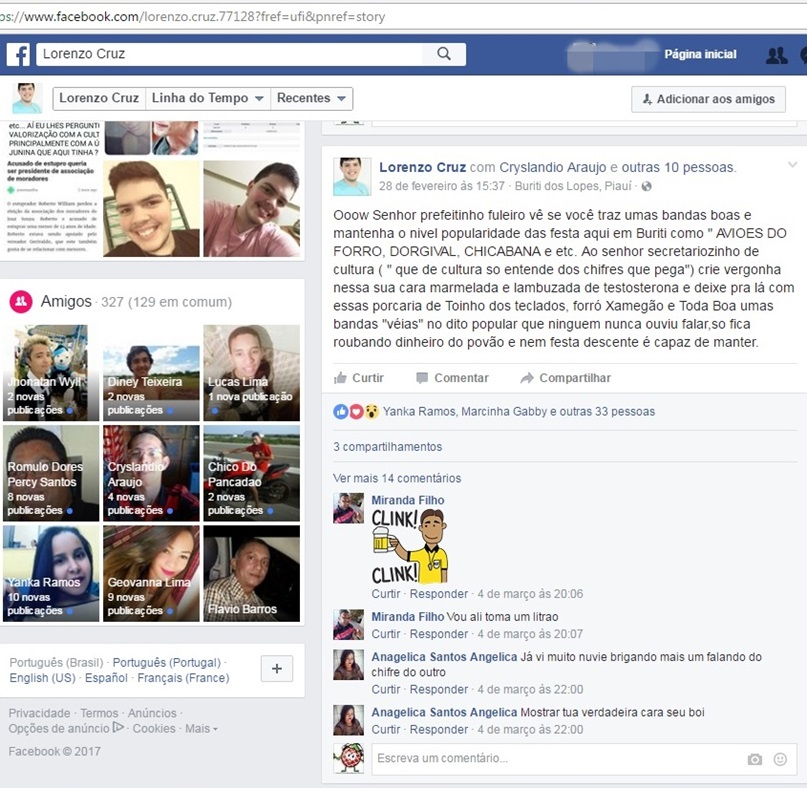The height and width of the screenshot is (788, 807).
Task: Open Yanka Ramos friend thumbnail
Action: tap(52, 573)
